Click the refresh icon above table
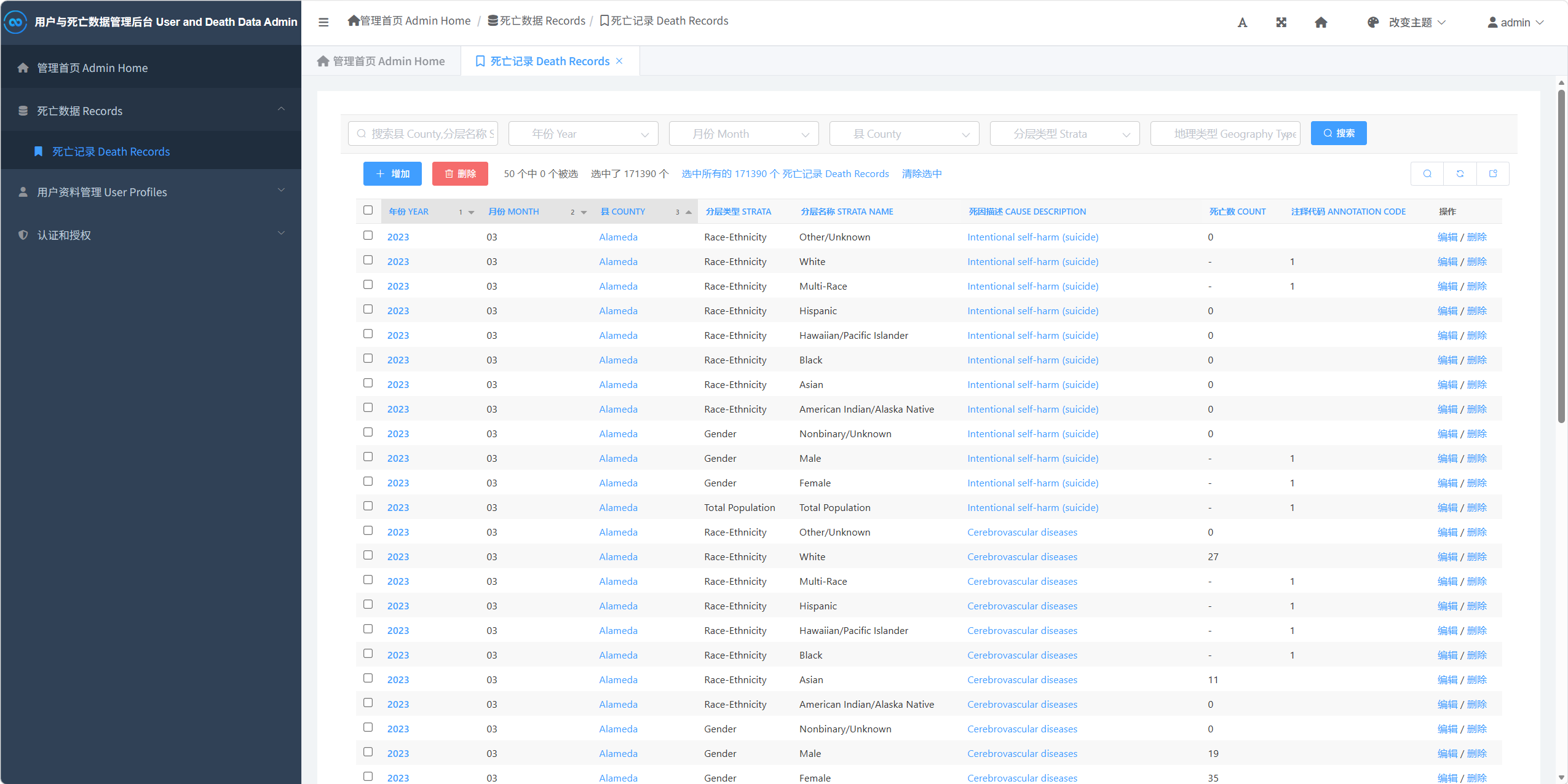Image resolution: width=1568 pixels, height=784 pixels. tap(1460, 174)
